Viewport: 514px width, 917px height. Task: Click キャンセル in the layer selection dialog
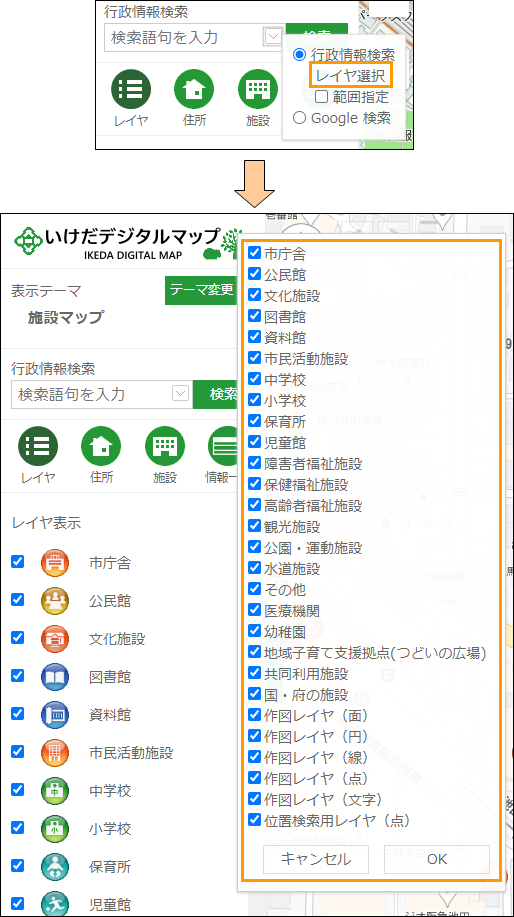coord(316,859)
